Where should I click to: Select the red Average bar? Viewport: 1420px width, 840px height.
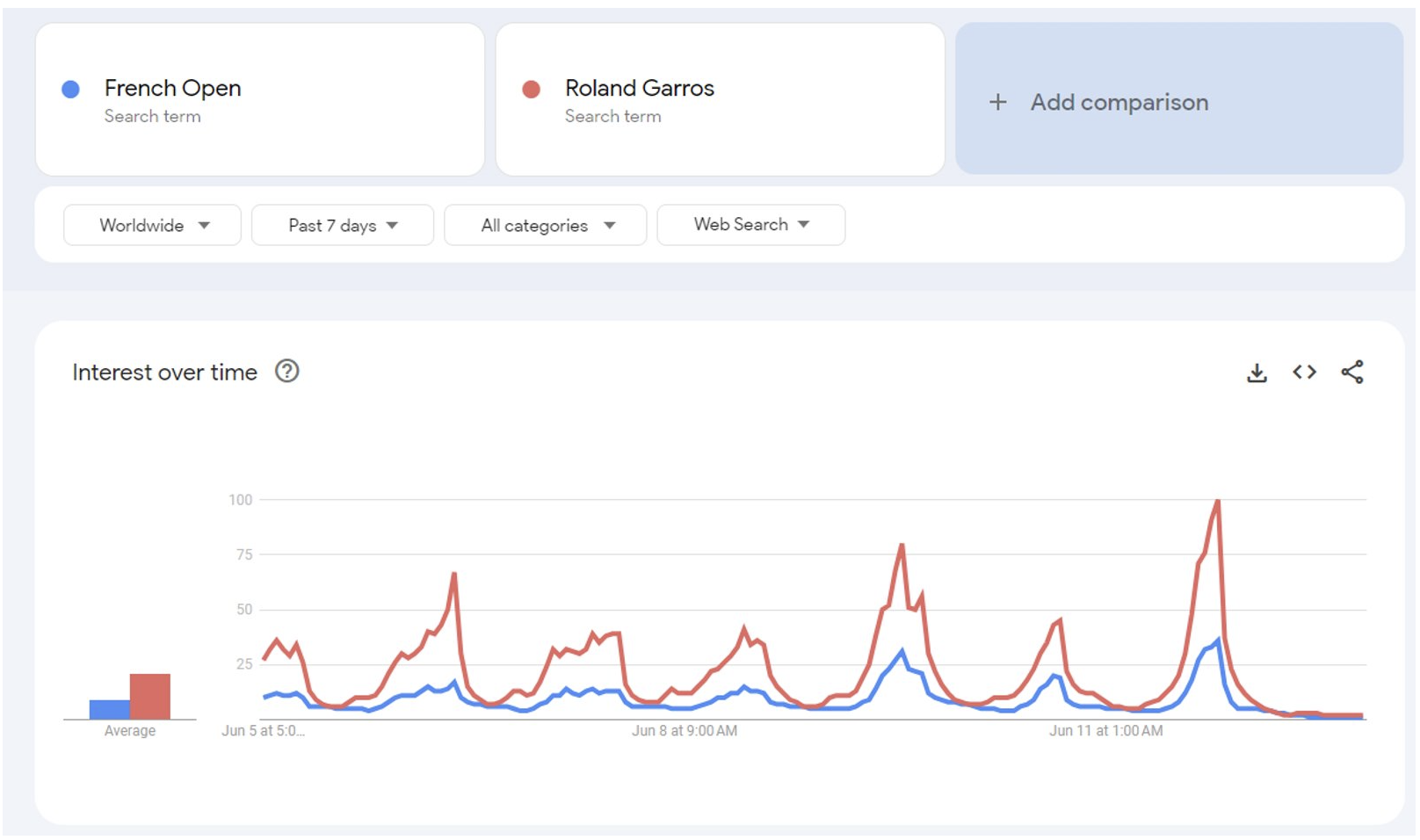coord(150,697)
